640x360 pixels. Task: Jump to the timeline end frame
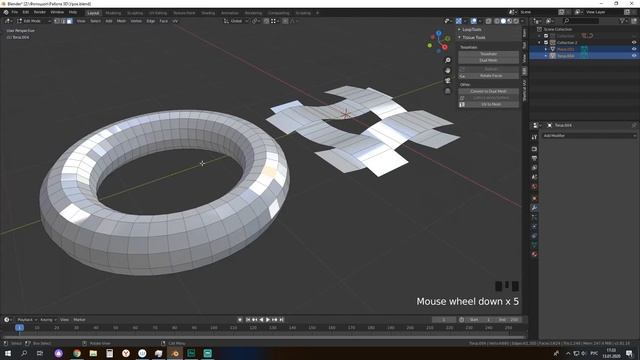[281, 320]
